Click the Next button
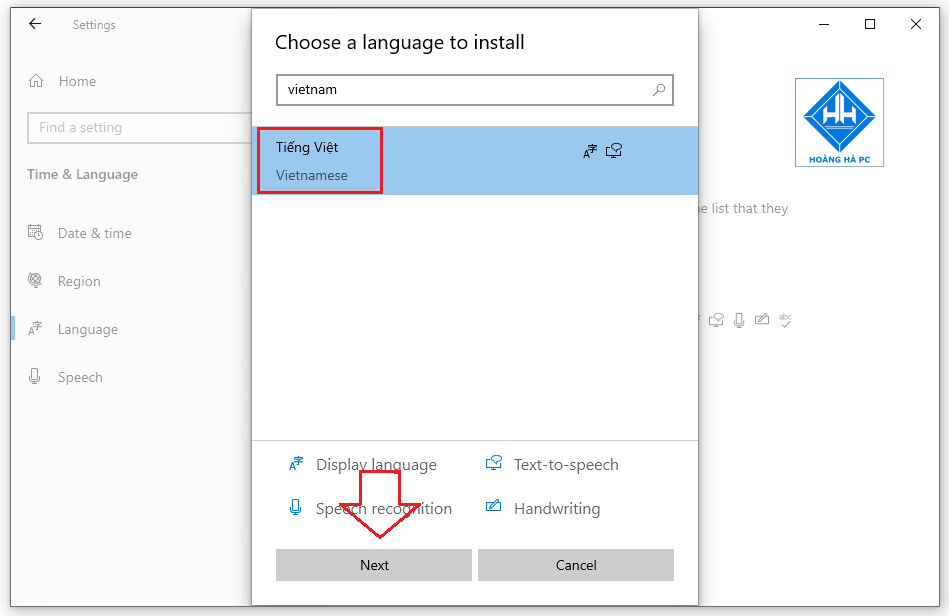Viewport: 949px width, 616px height. point(373,564)
